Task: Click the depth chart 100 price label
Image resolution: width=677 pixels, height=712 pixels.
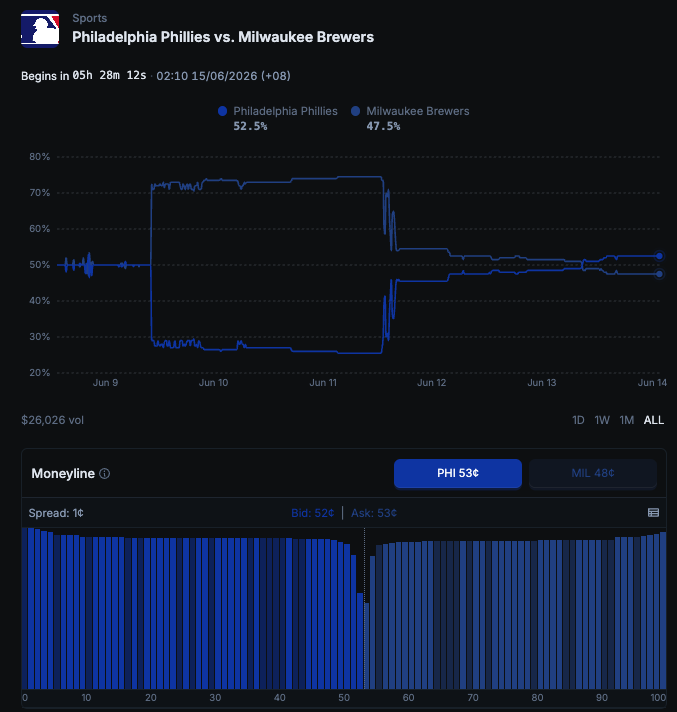Action: (658, 697)
